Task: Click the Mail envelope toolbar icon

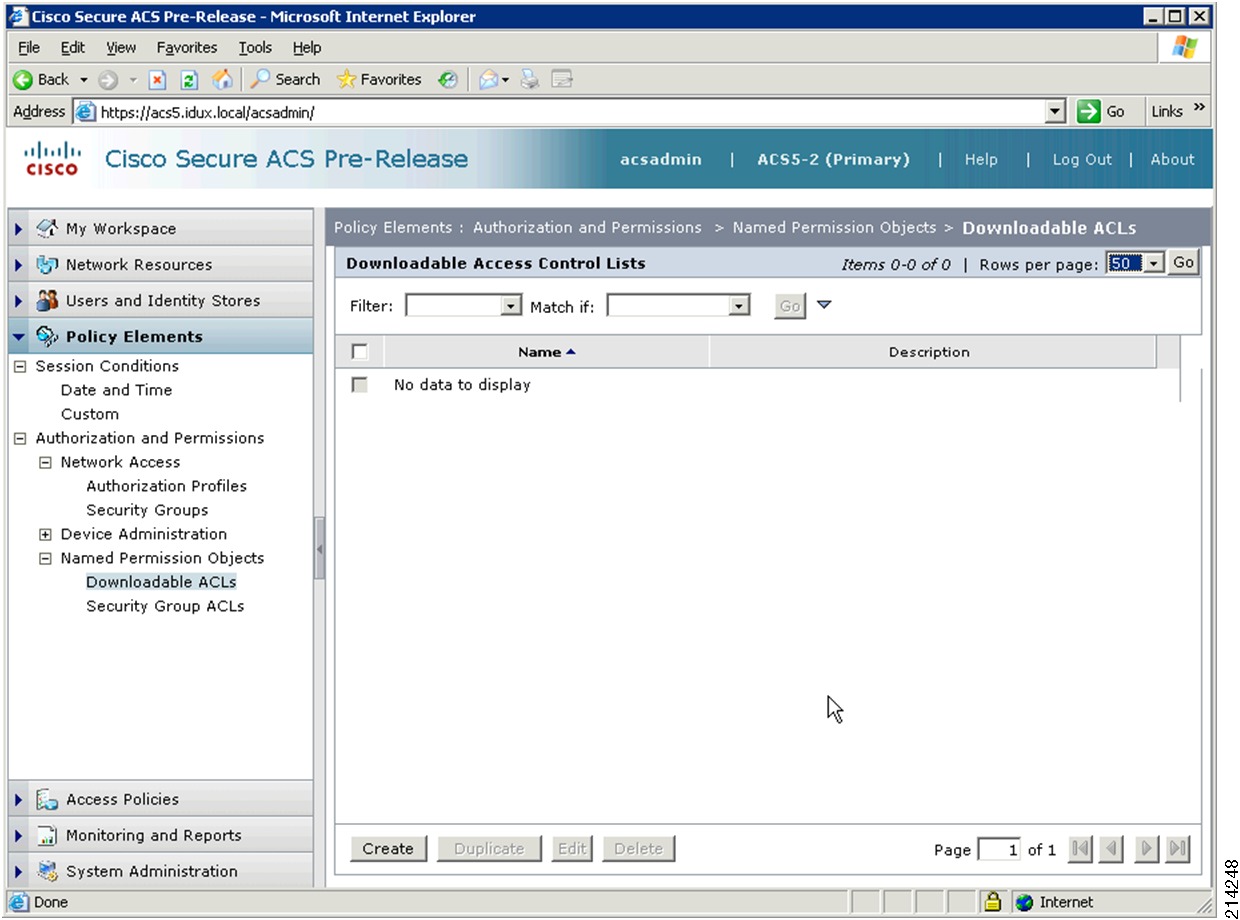Action: point(489,80)
